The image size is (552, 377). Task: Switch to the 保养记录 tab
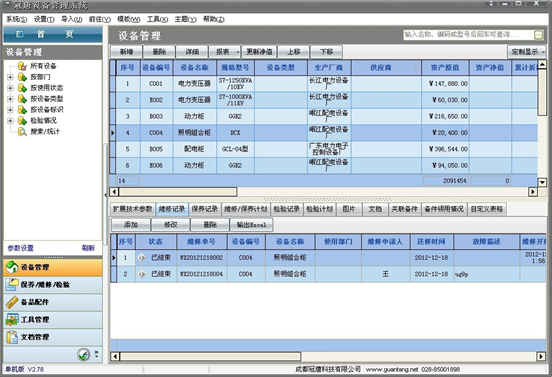[x=205, y=209]
